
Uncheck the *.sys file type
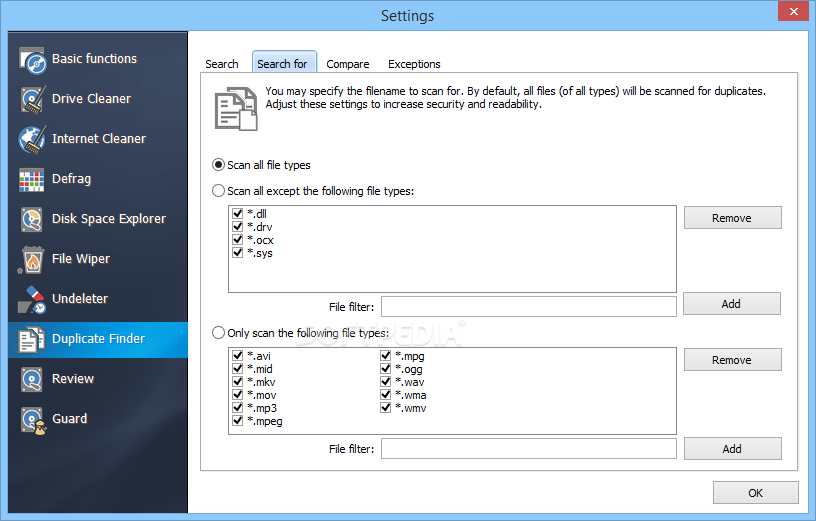click(238, 252)
